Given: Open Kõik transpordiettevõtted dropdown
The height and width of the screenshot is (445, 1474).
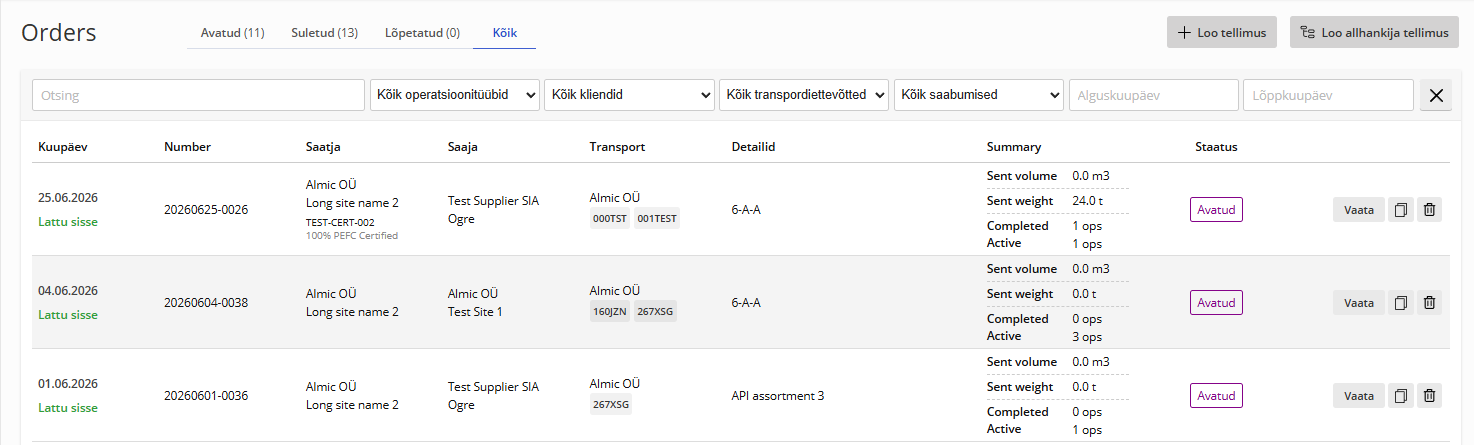Looking at the screenshot, I should [x=804, y=95].
